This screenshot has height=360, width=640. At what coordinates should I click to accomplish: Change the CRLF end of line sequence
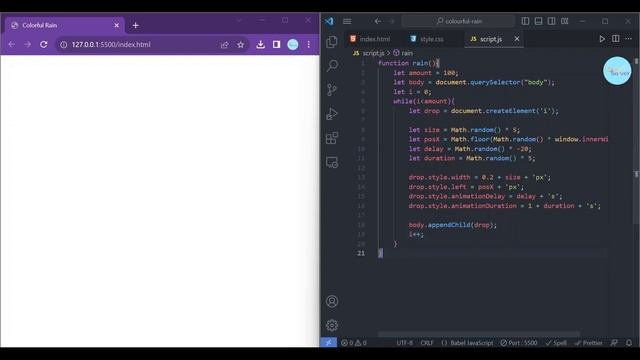click(x=427, y=343)
